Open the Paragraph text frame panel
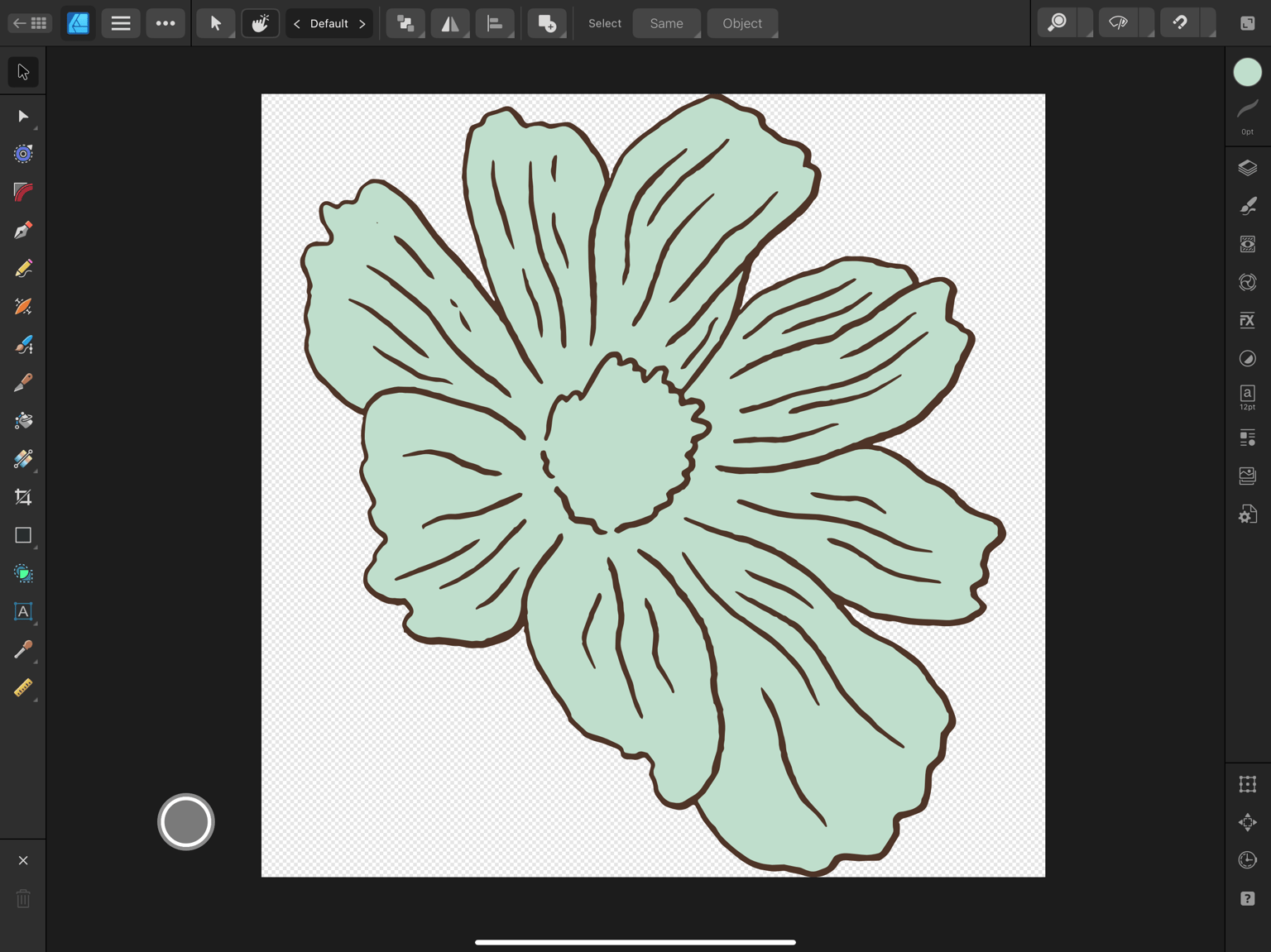The height and width of the screenshot is (952, 1271). tap(1248, 438)
